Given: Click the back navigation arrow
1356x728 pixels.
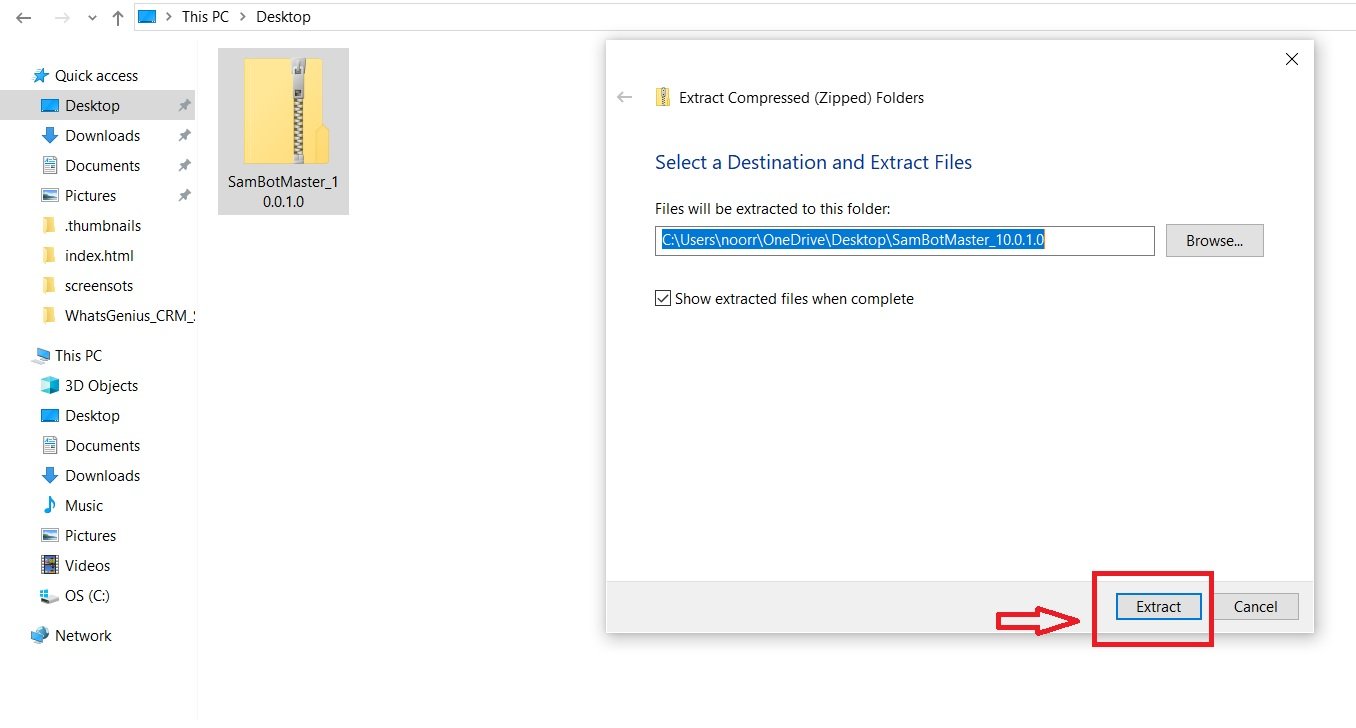Looking at the screenshot, I should click(23, 17).
